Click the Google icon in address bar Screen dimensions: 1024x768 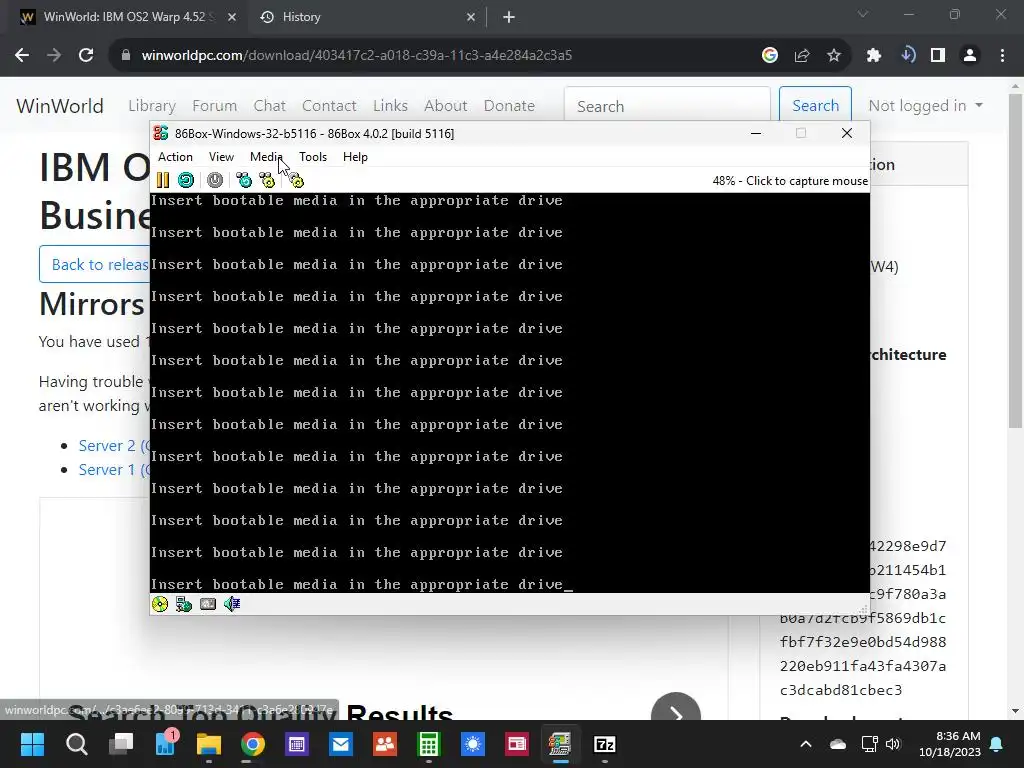pos(770,56)
